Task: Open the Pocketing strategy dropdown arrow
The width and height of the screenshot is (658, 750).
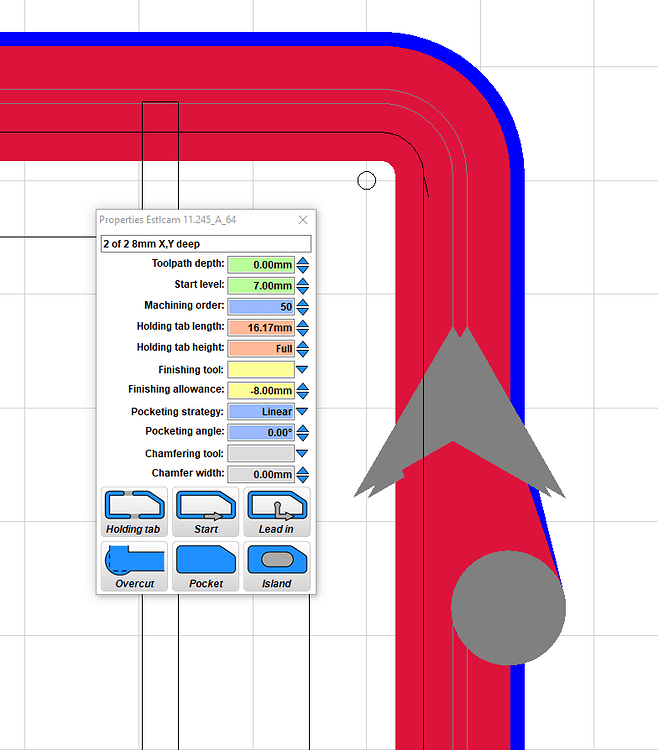Action: point(302,411)
